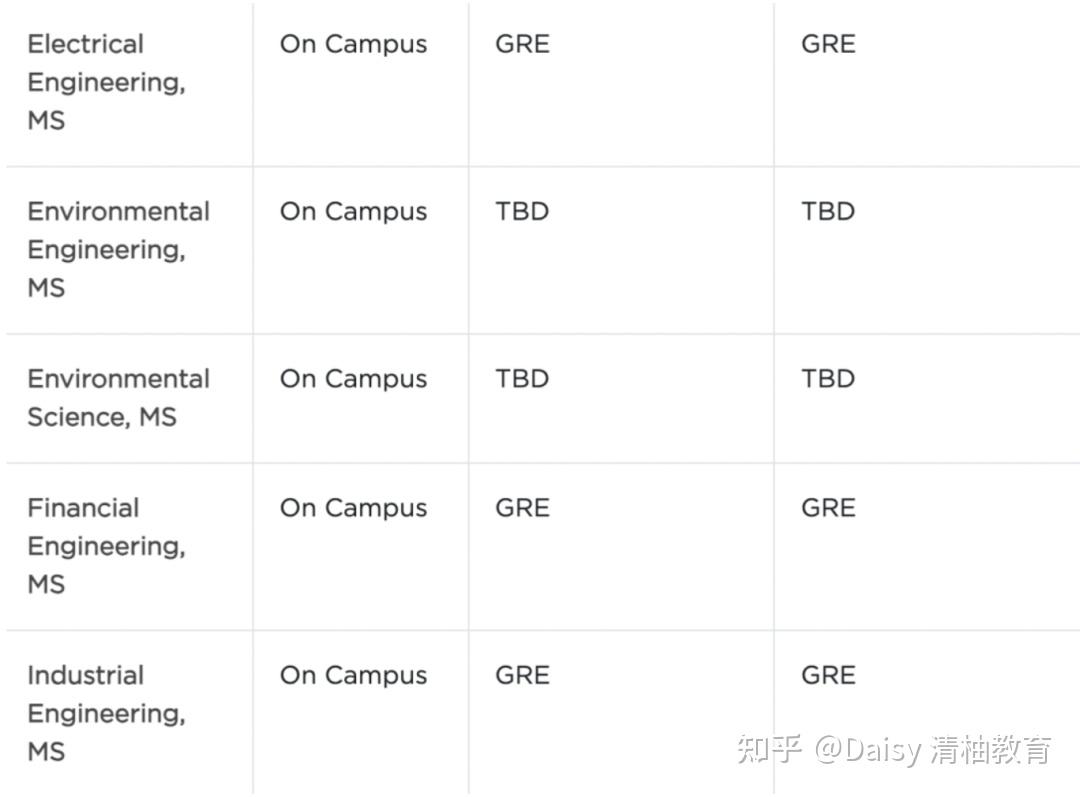Select the first GRE for Financial Engineering
The image size is (1080, 797).
click(x=522, y=508)
